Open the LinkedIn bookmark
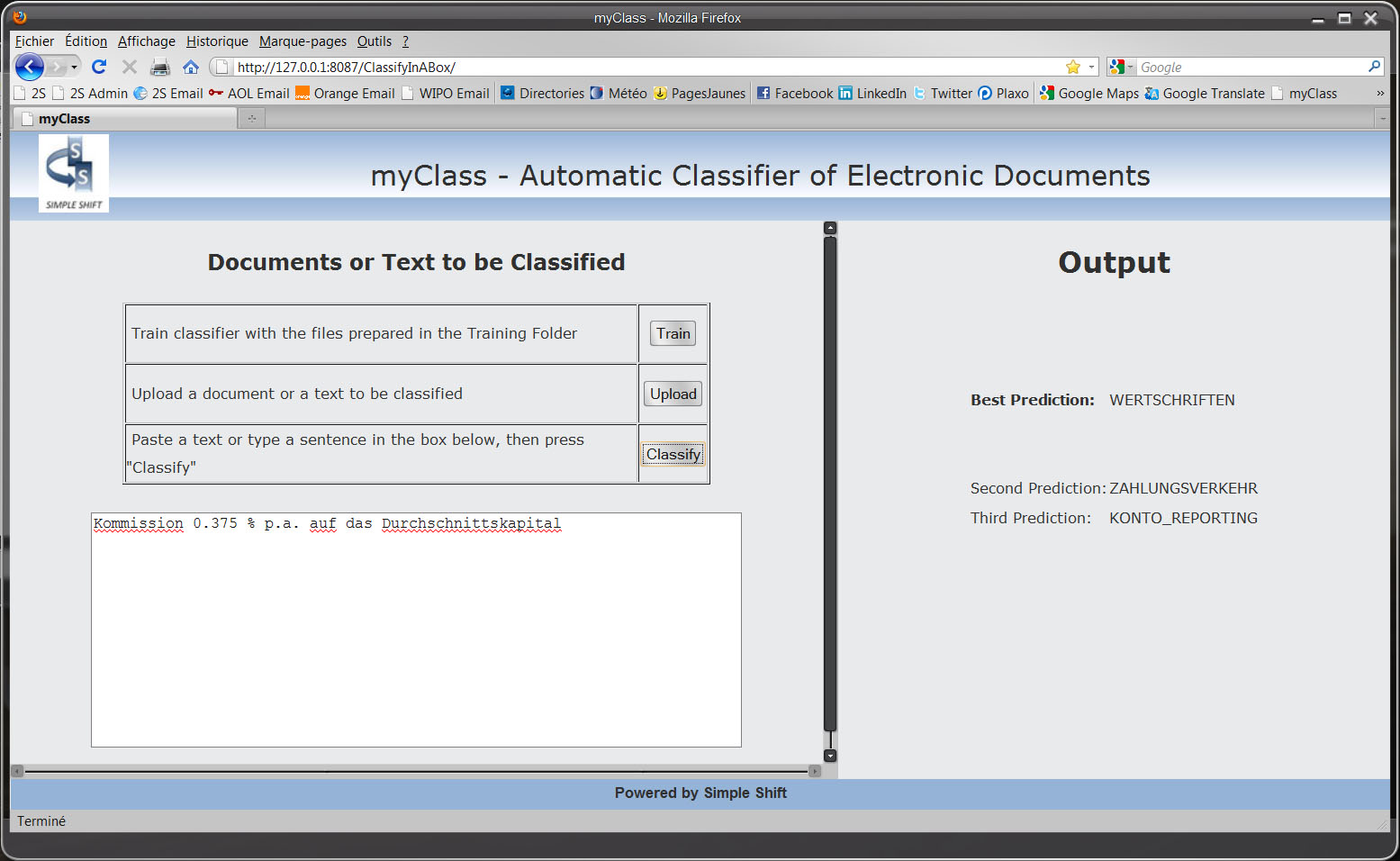The height and width of the screenshot is (861, 1400). click(872, 94)
